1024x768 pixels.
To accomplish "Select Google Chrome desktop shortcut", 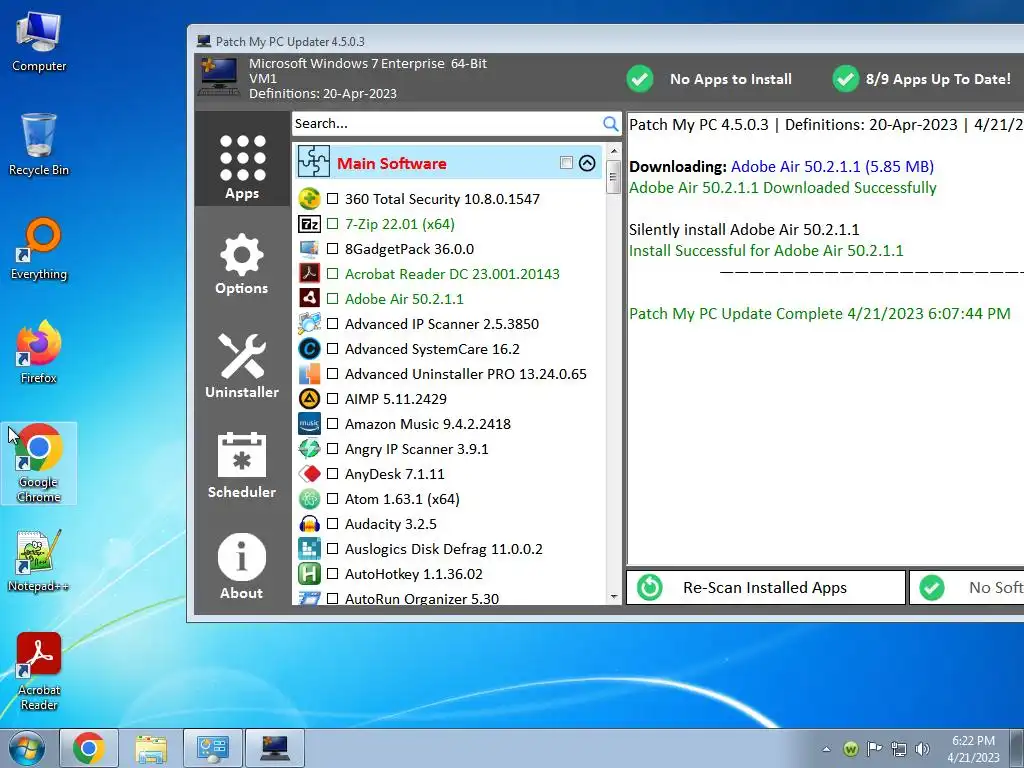I will pyautogui.click(x=39, y=463).
